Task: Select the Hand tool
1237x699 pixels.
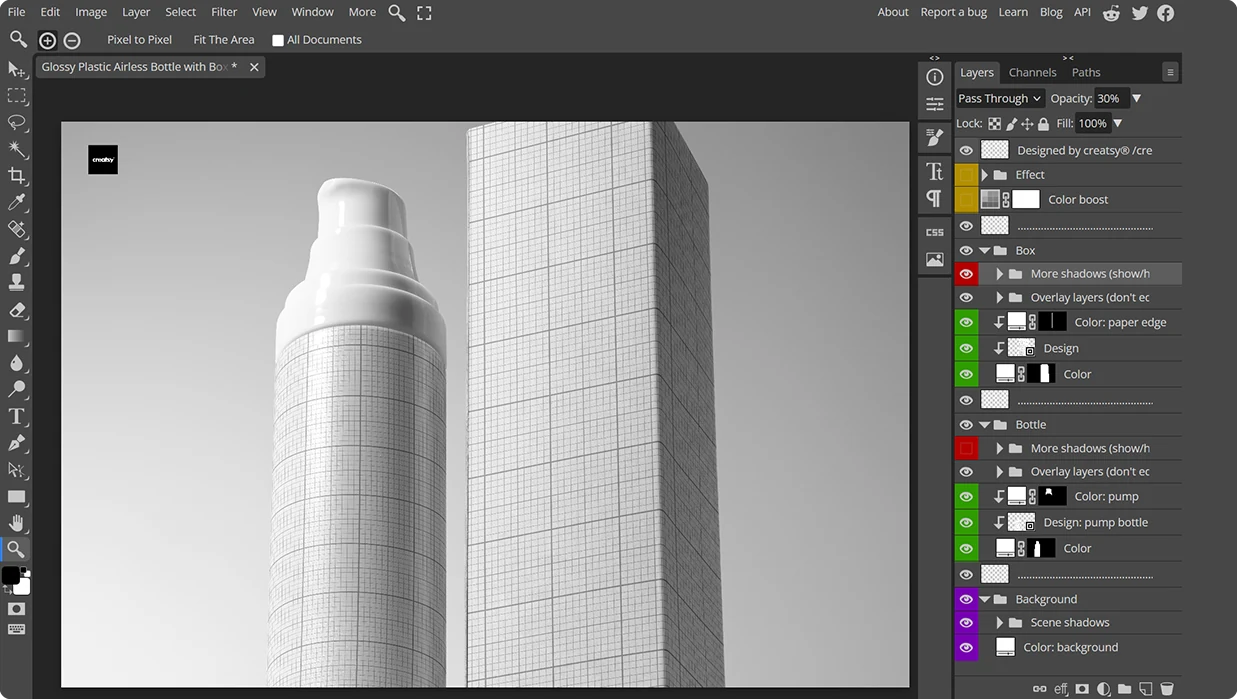Action: click(17, 523)
